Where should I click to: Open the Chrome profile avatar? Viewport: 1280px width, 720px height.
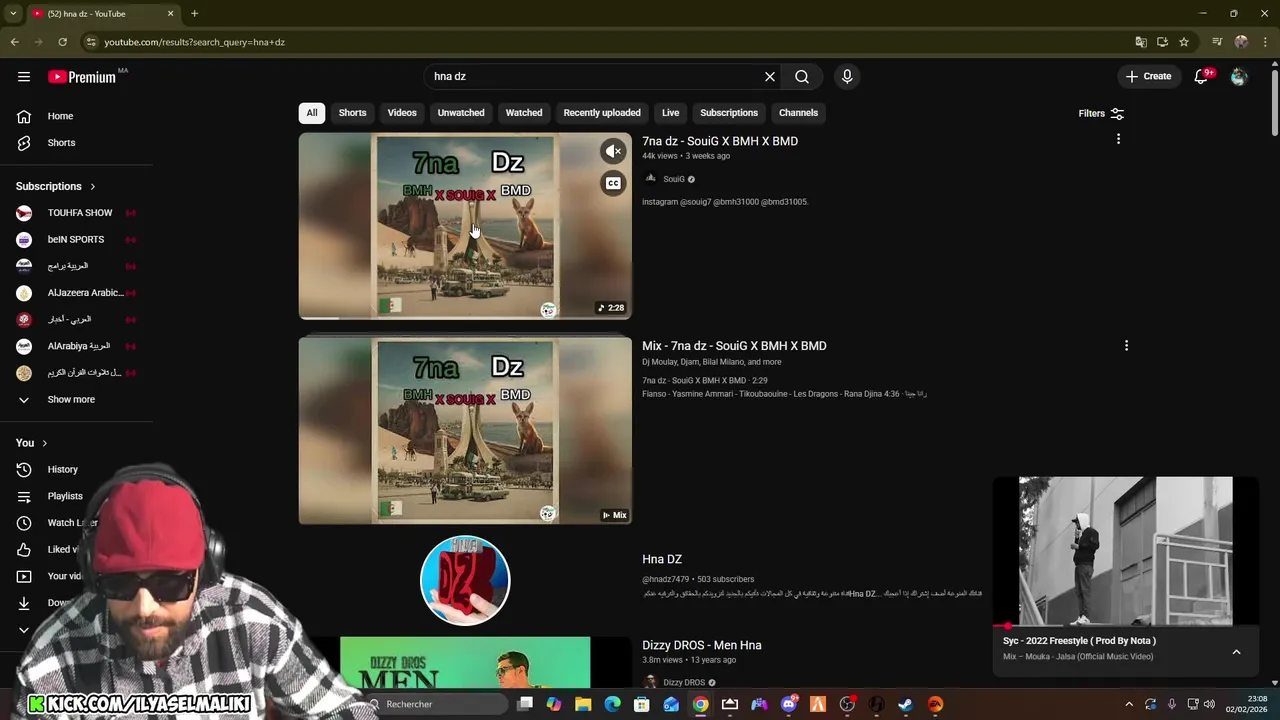1241,42
